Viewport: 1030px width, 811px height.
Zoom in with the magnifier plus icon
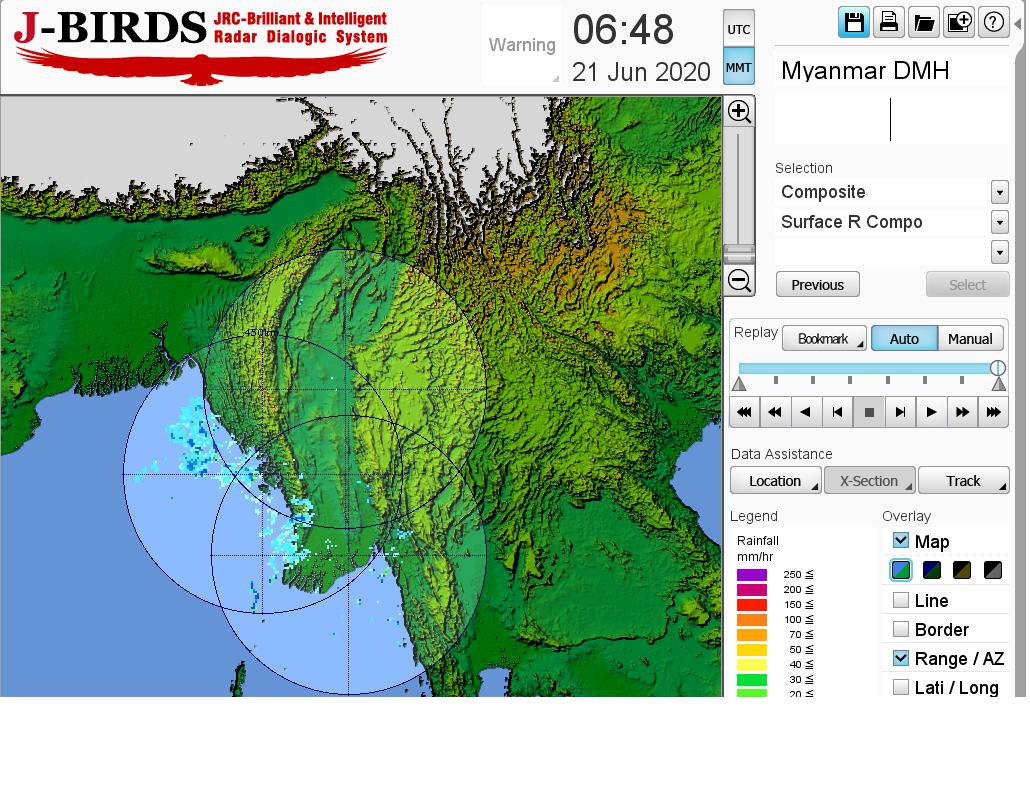point(739,111)
